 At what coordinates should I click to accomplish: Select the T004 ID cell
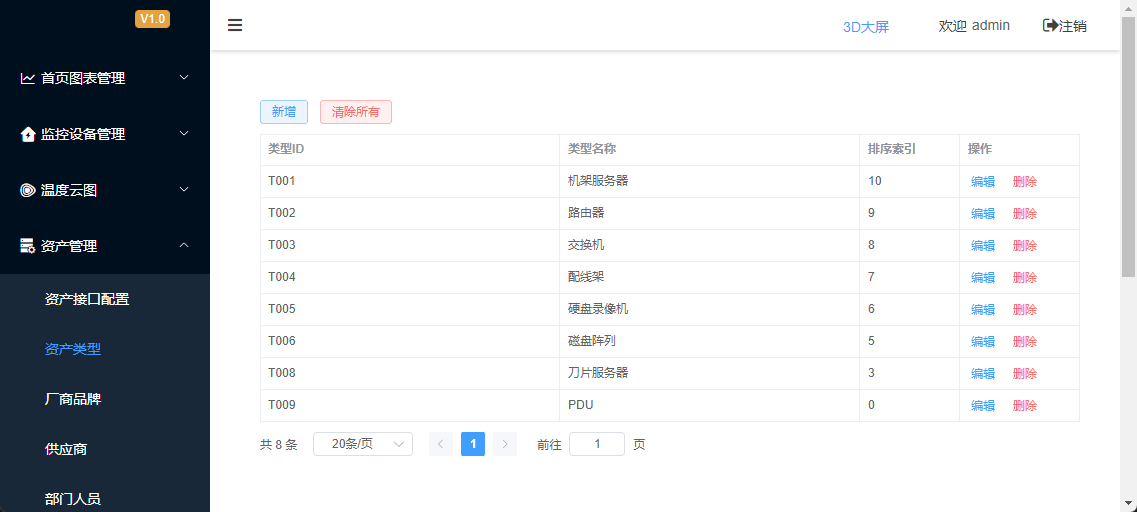(x=410, y=277)
